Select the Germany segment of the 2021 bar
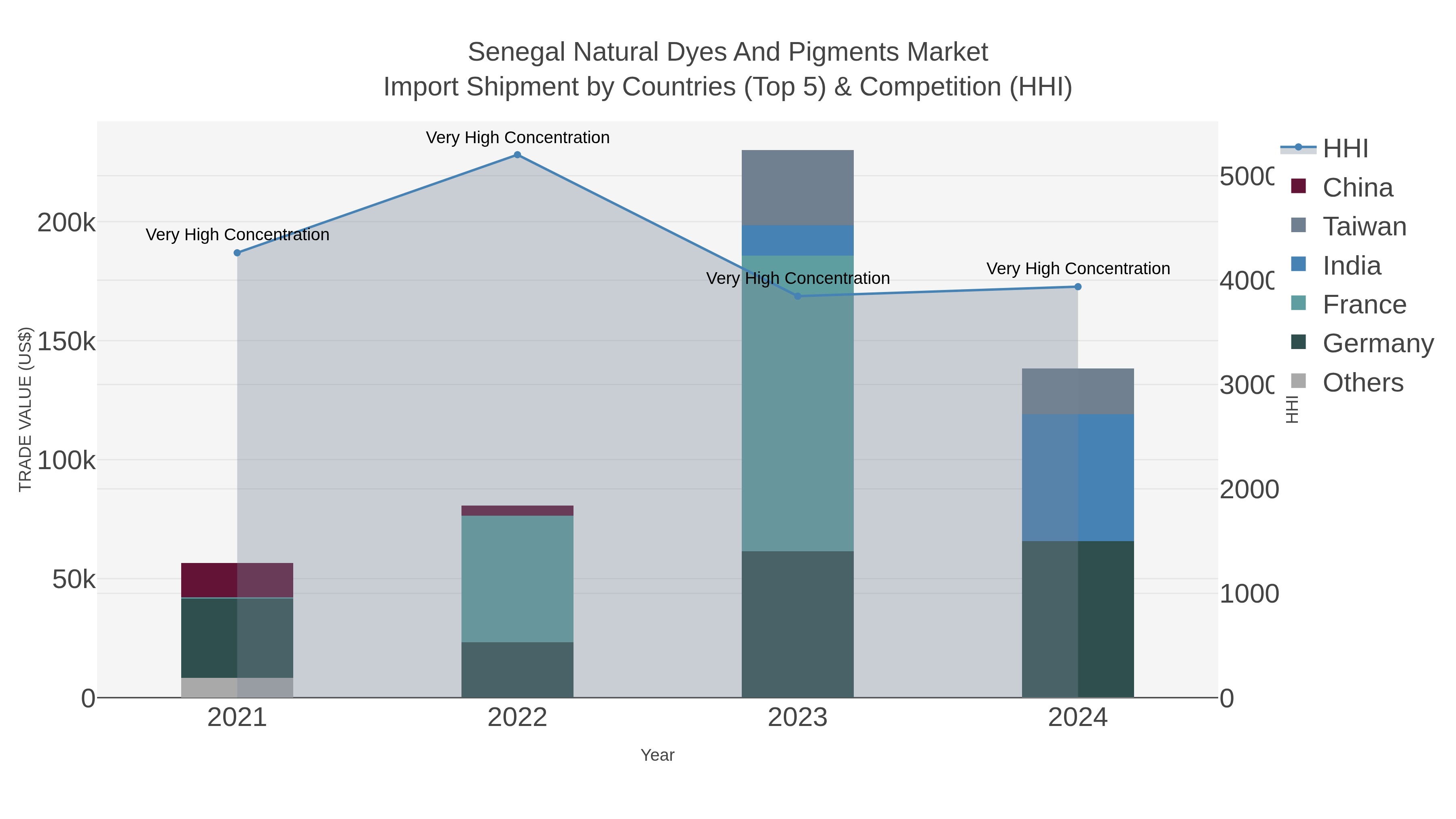 pos(237,638)
